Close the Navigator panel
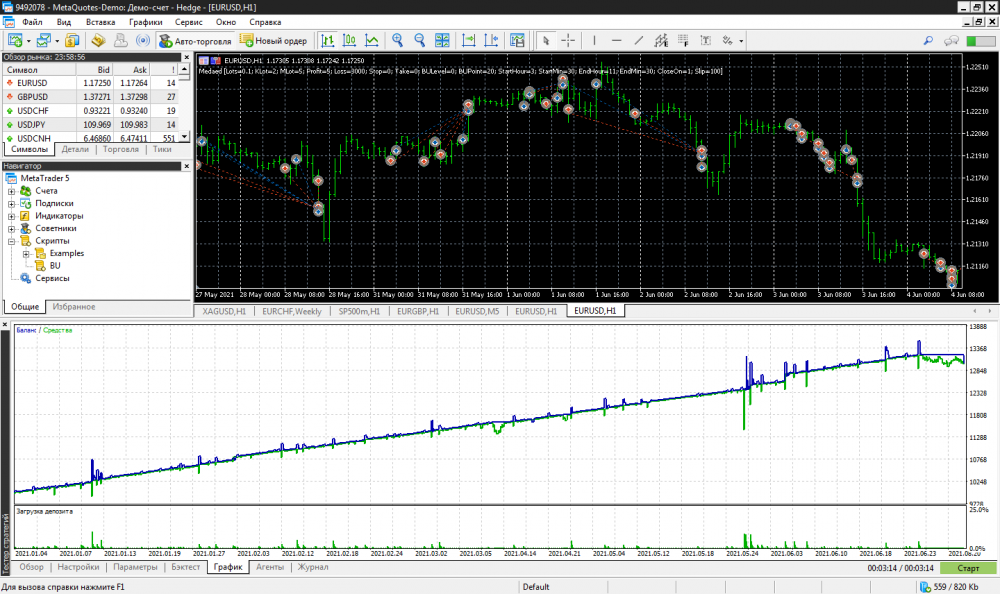This screenshot has height=594, width=1000. point(186,166)
